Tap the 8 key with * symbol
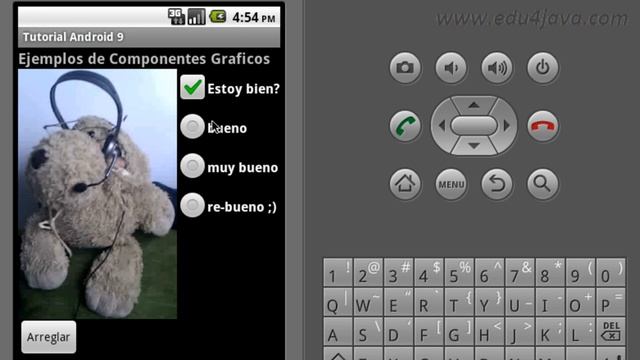Viewport: 640px width, 360px height. tap(550, 272)
